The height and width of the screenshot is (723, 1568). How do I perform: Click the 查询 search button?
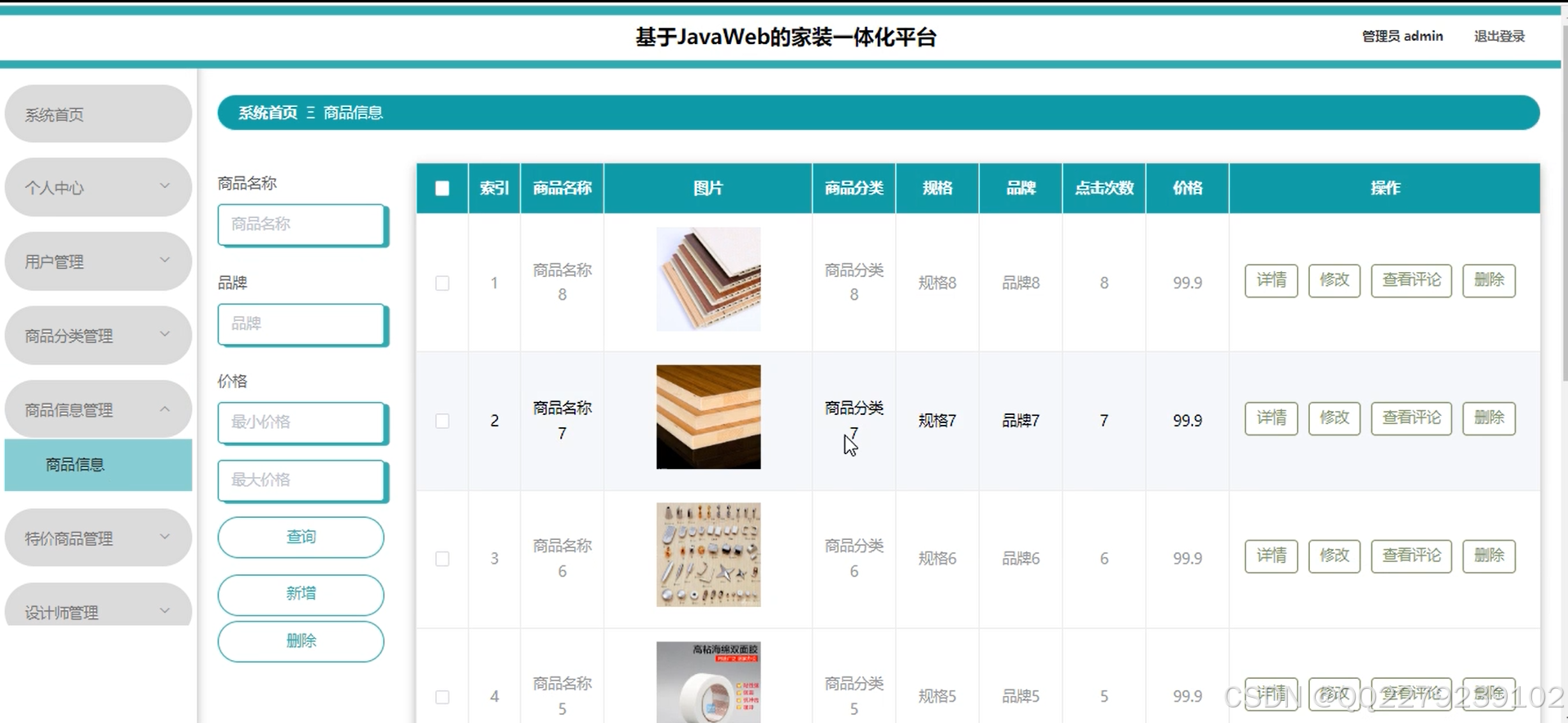coord(301,537)
